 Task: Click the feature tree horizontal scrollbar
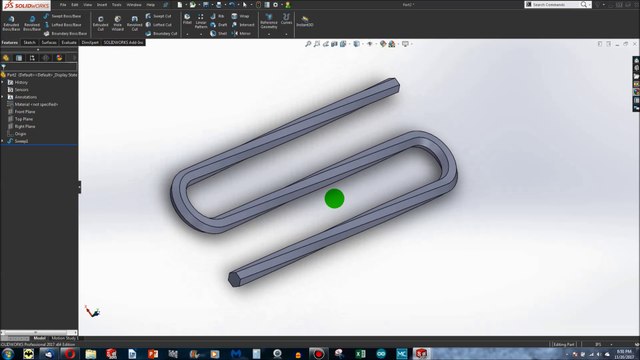coord(39,333)
